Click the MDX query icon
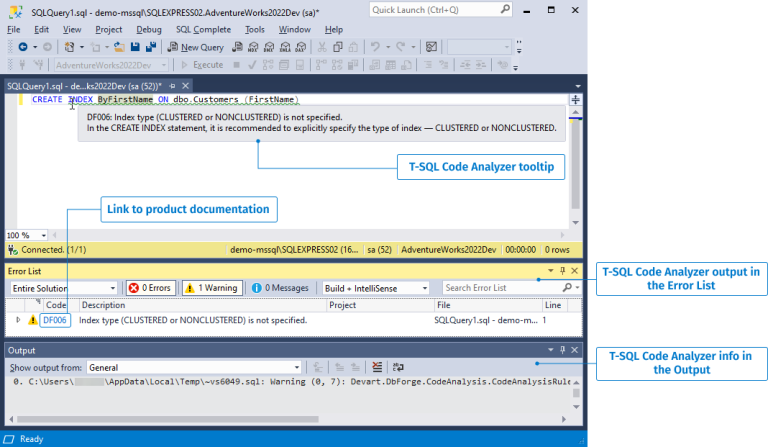768x447 pixels. tap(253, 47)
